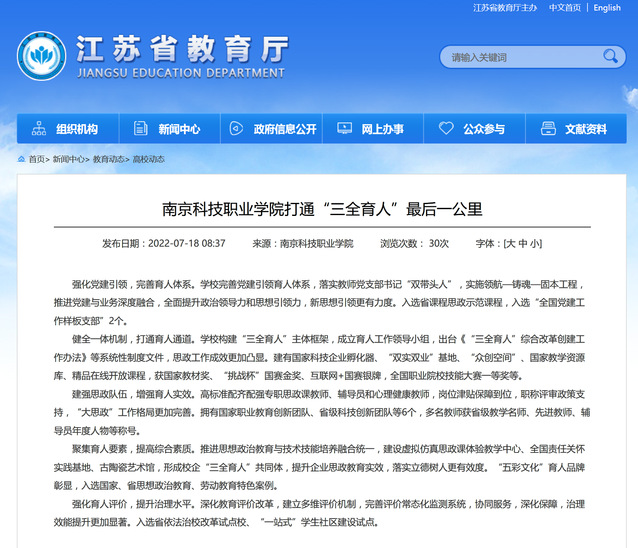
Task: Click paragraph starting 健全一体机制
Action: 320,357
